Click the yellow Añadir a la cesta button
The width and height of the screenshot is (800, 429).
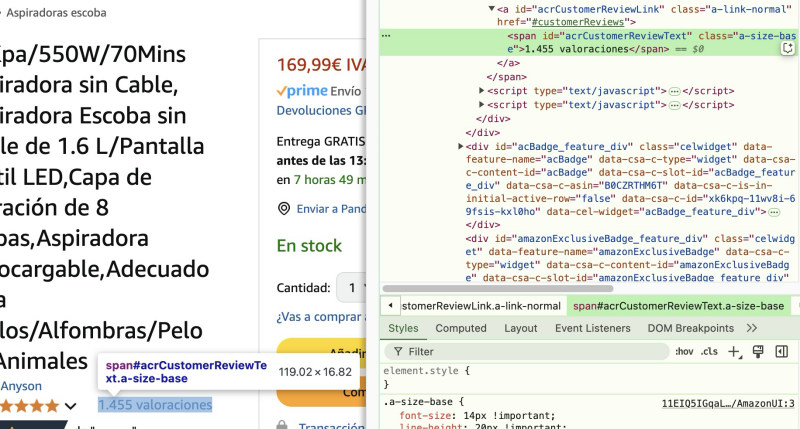click(x=321, y=350)
